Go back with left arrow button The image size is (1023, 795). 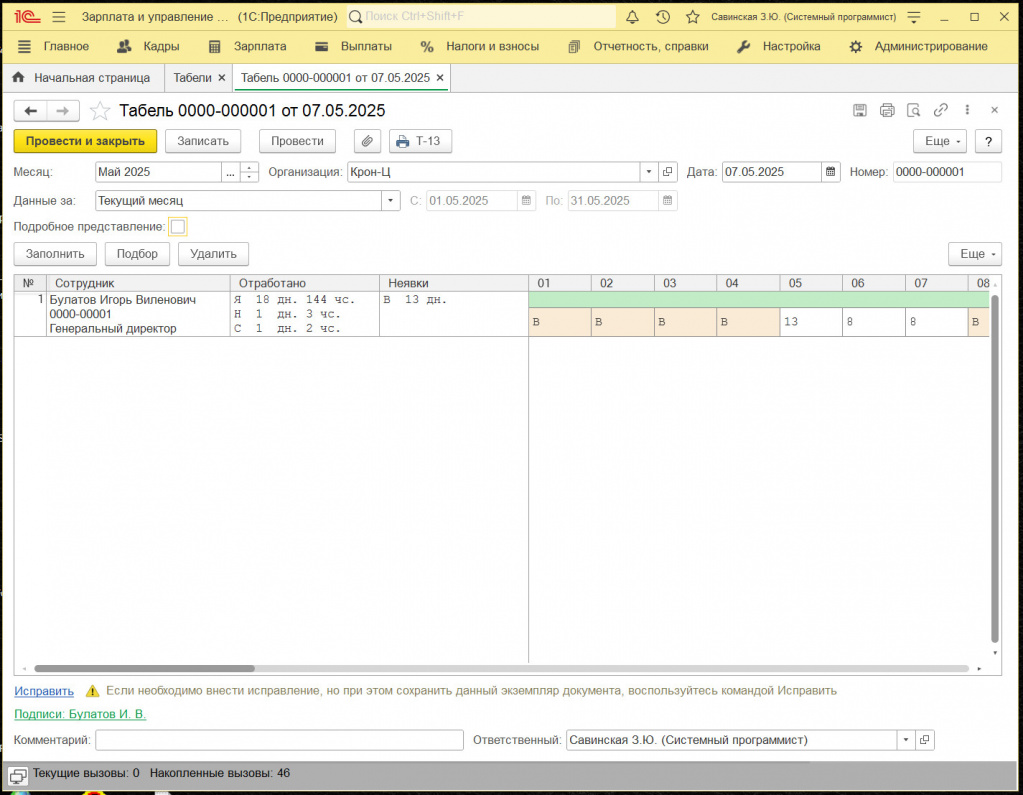31,111
